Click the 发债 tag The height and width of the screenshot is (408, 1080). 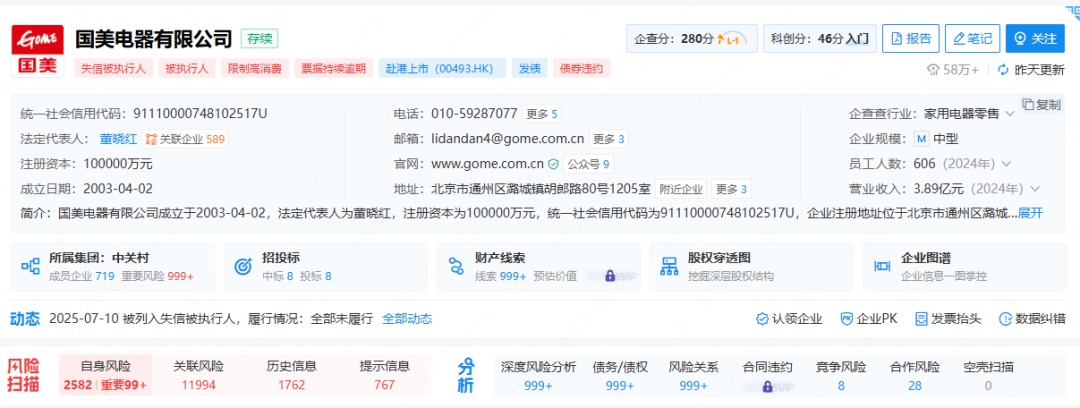pyautogui.click(x=529, y=68)
